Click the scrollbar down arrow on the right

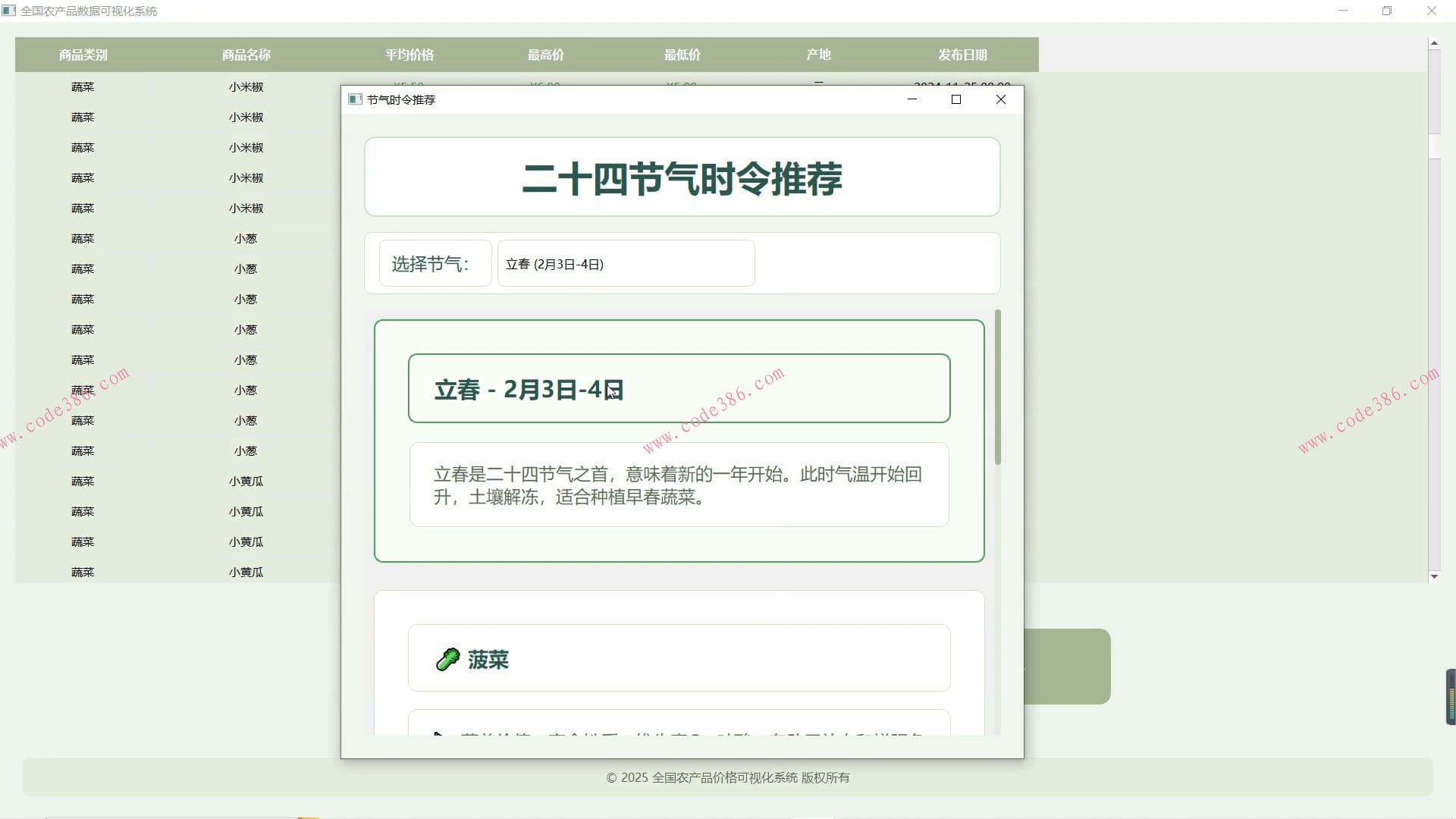coord(1435,576)
